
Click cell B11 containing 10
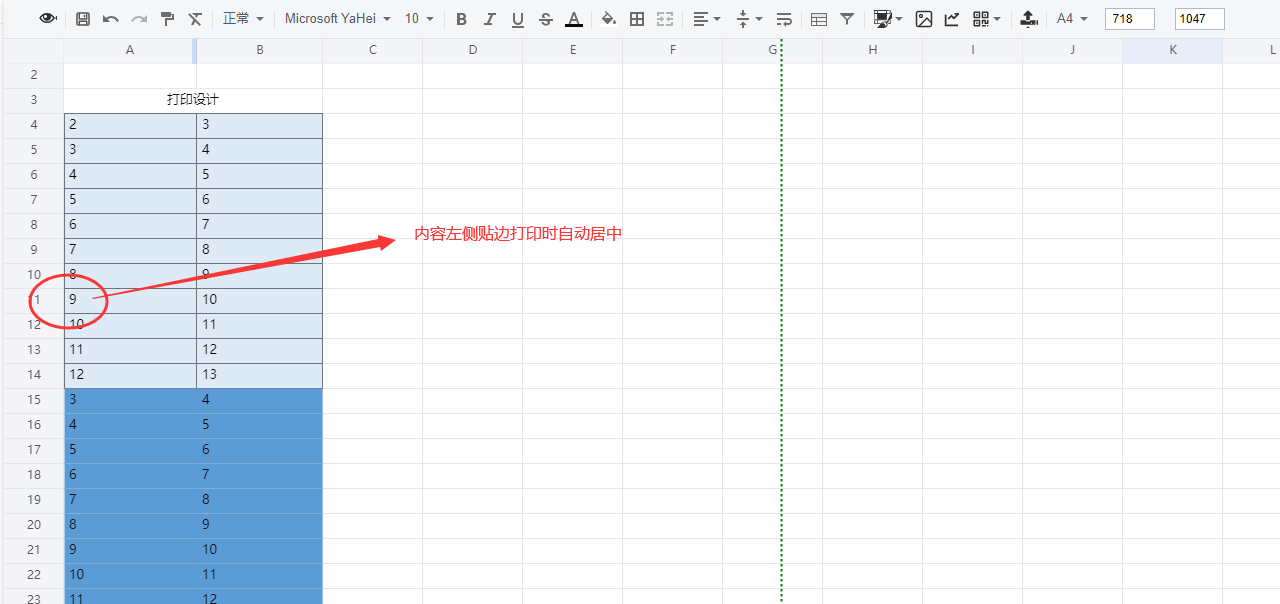[260, 300]
